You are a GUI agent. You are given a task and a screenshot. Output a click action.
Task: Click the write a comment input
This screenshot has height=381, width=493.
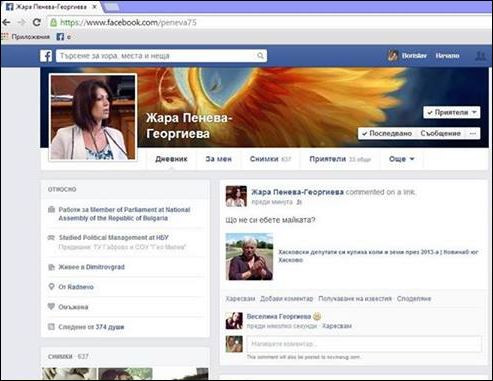point(364,344)
